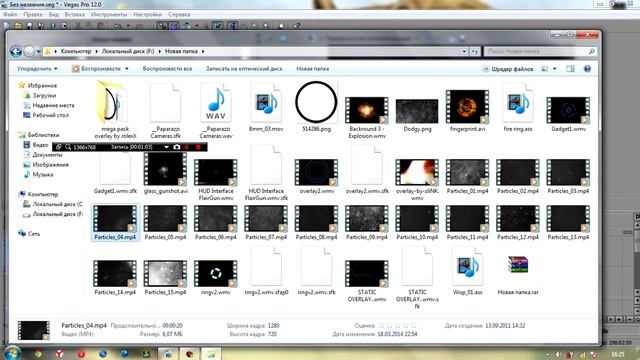Select Particles_01.mp4 file

[x=467, y=176]
